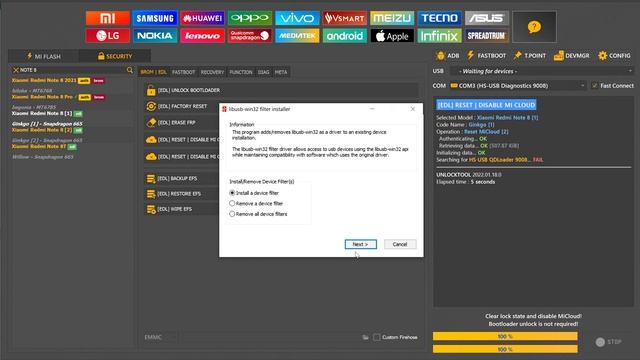The height and width of the screenshot is (360, 640).
Task: Open the RECOVERY tab
Action: click(212, 72)
